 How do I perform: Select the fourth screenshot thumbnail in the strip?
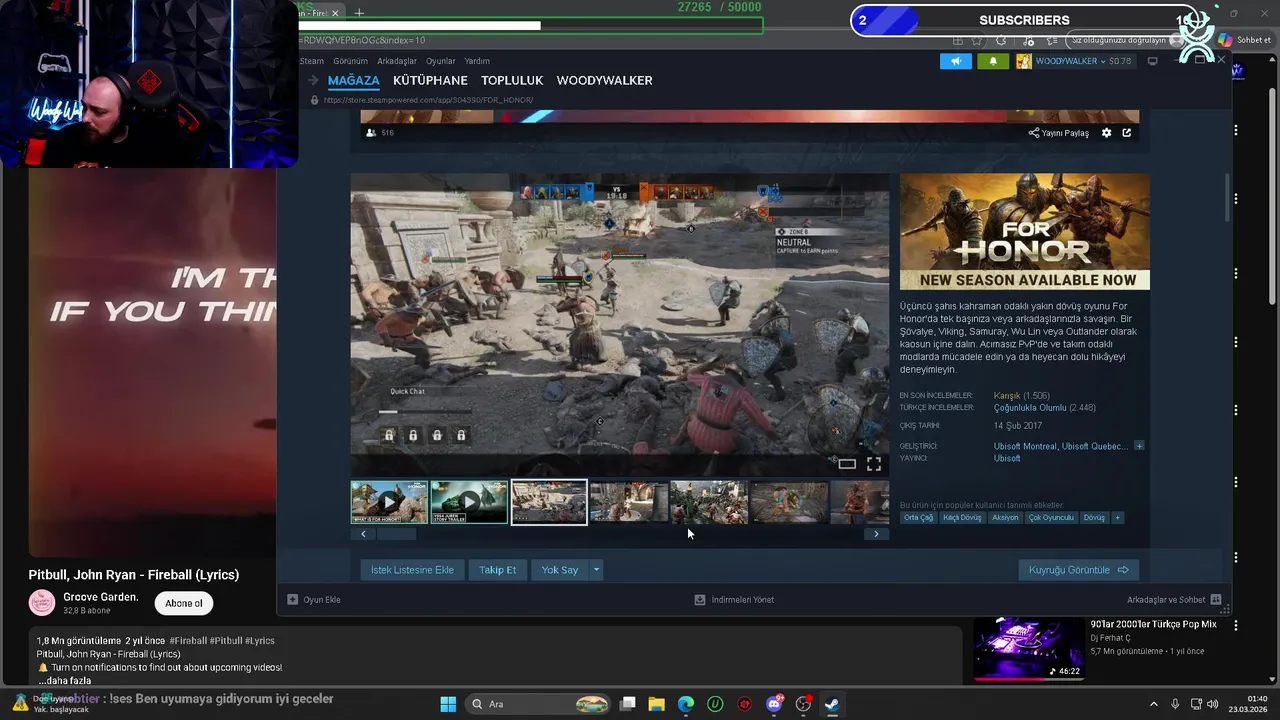[x=629, y=502]
